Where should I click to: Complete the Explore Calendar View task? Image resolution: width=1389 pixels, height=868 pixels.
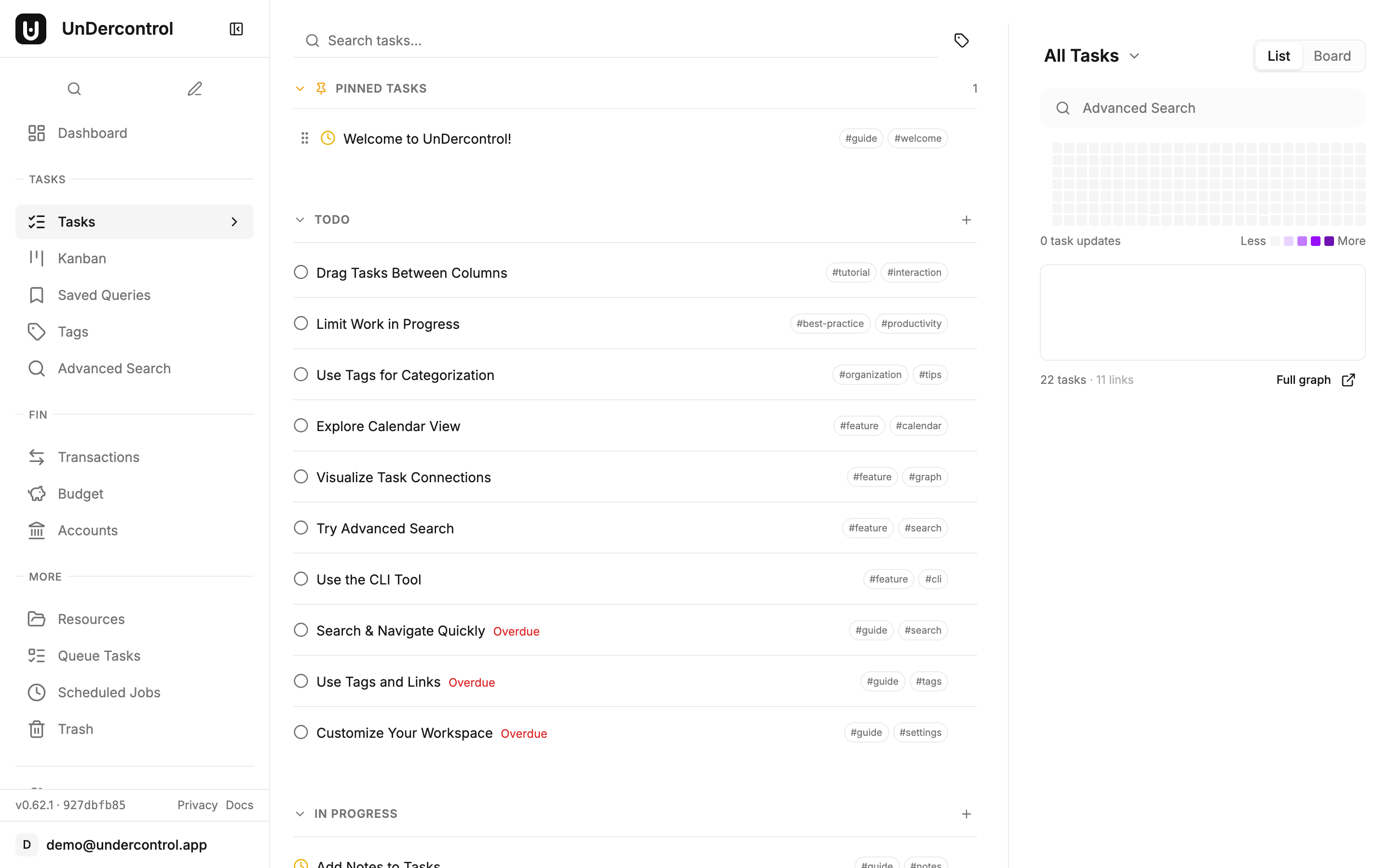coord(301,425)
